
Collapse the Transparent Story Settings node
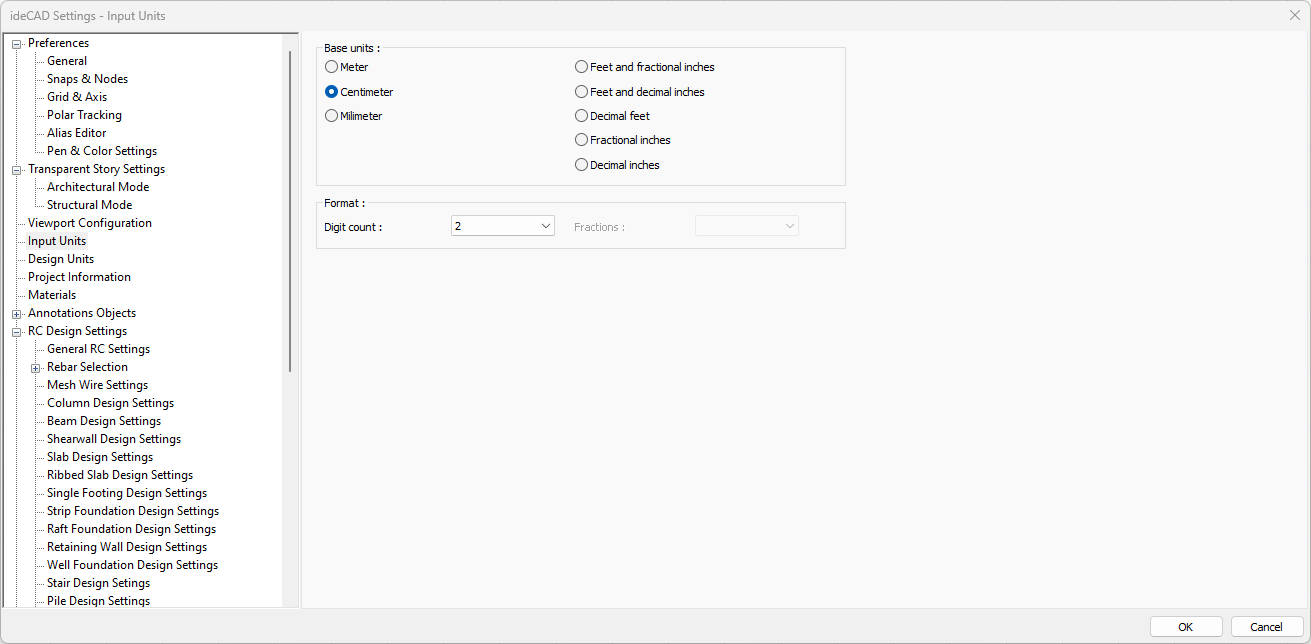point(17,170)
